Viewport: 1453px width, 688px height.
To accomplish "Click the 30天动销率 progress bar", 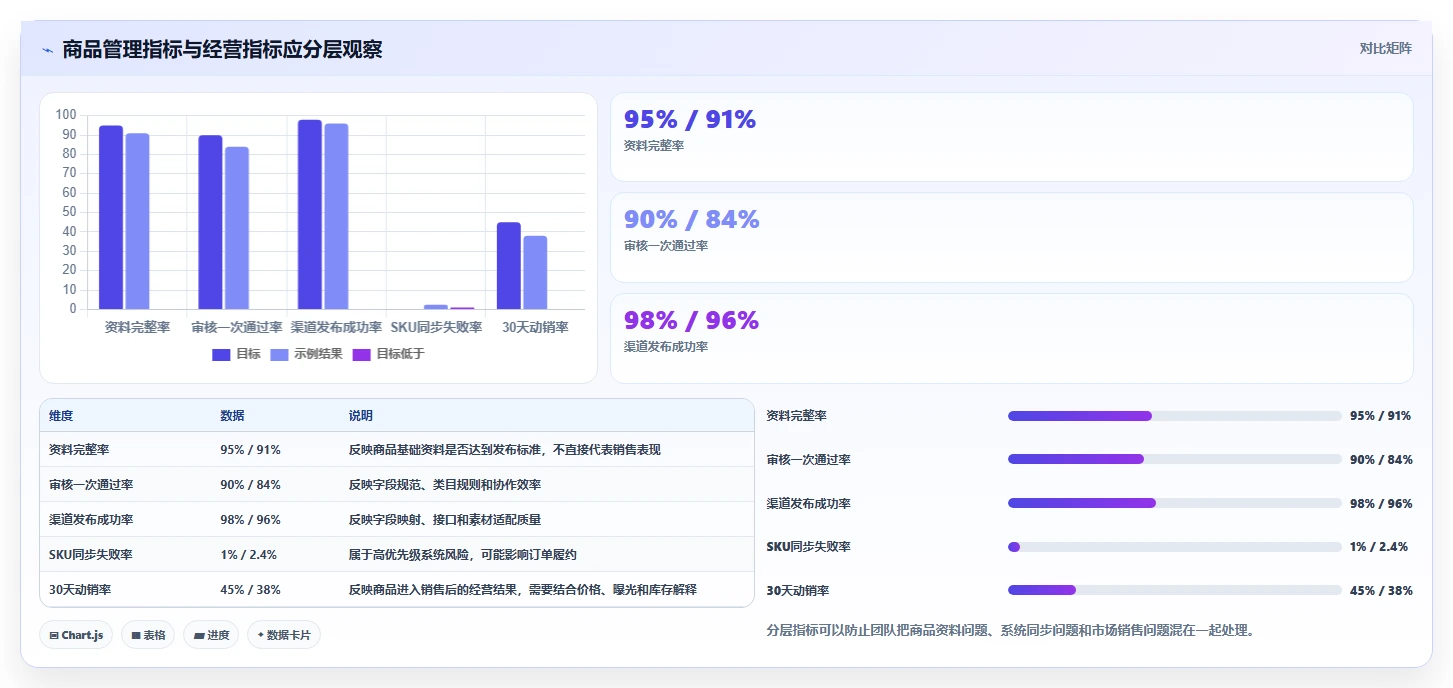I will tap(1174, 590).
